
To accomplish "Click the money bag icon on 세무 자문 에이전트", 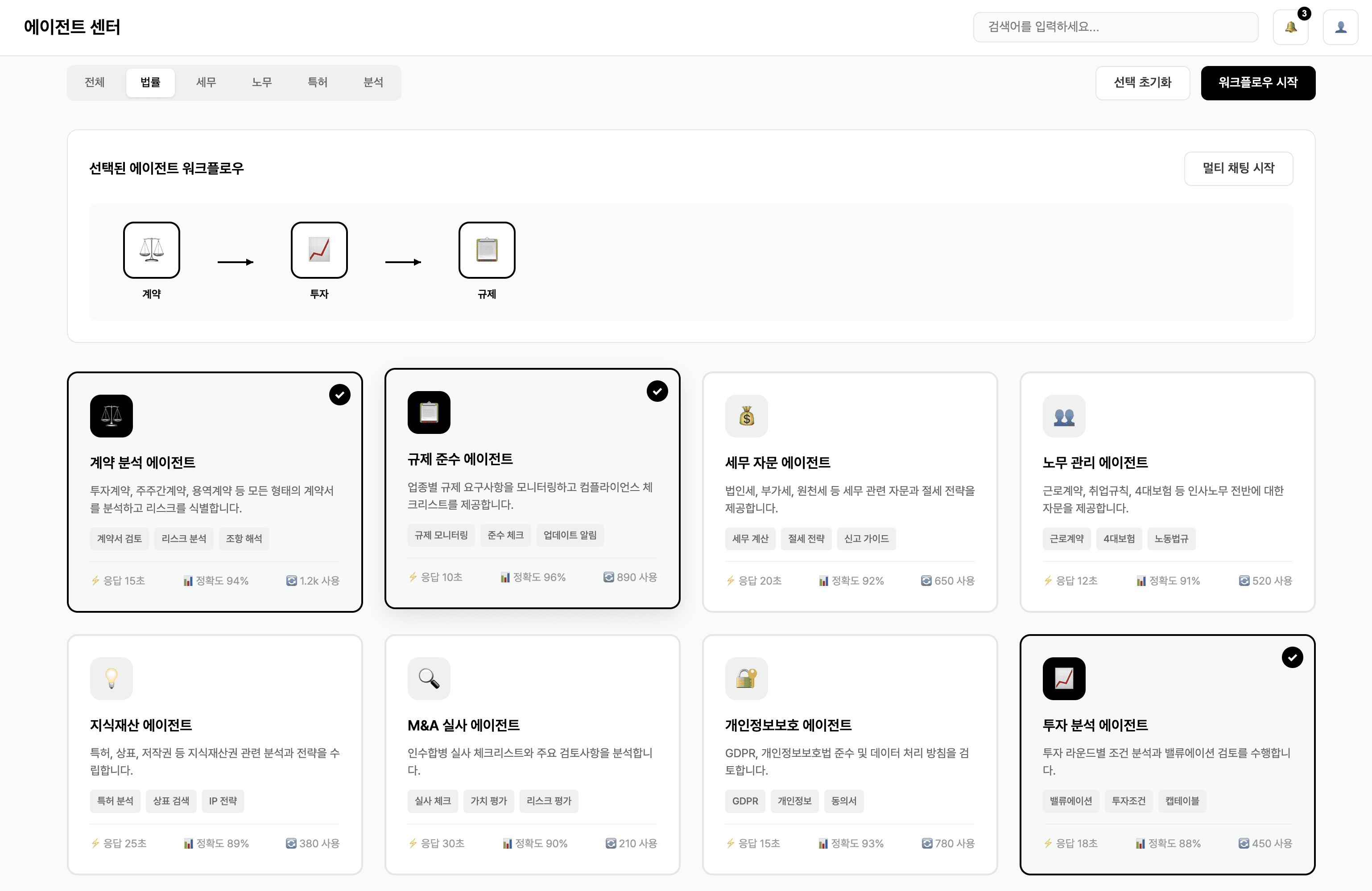I will pos(747,416).
